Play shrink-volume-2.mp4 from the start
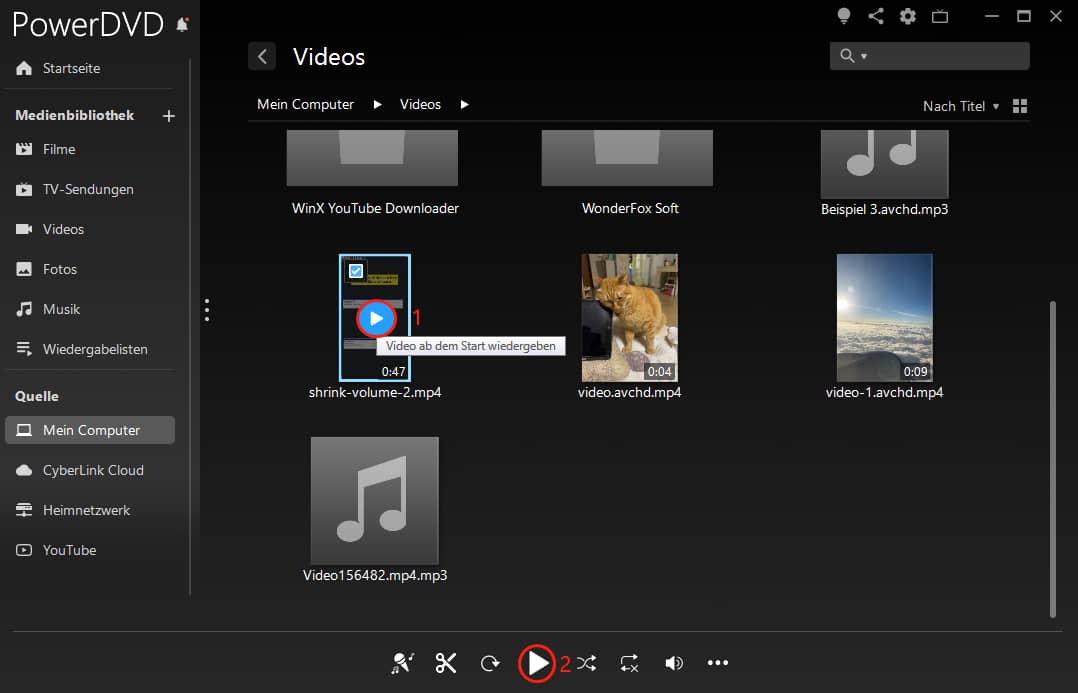The height and width of the screenshot is (693, 1078). click(x=375, y=319)
